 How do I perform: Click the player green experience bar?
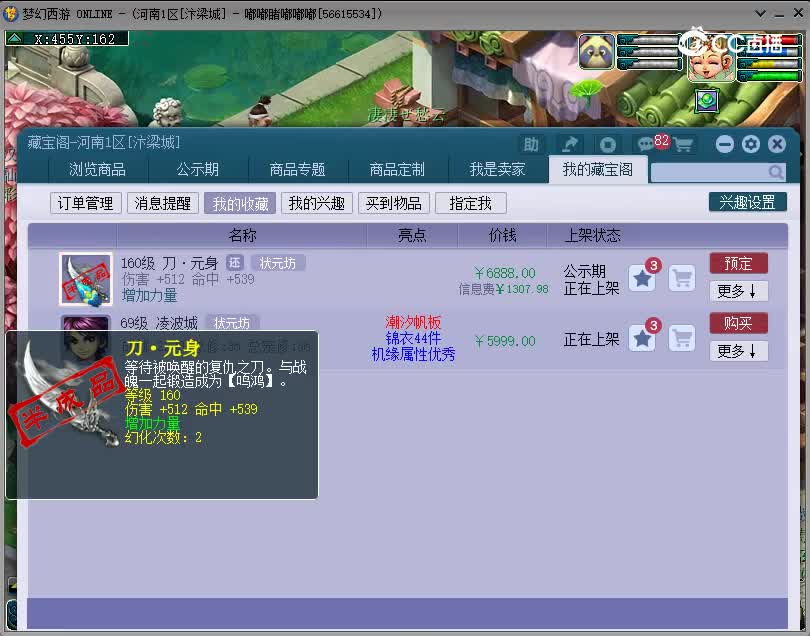pyautogui.click(x=770, y=76)
